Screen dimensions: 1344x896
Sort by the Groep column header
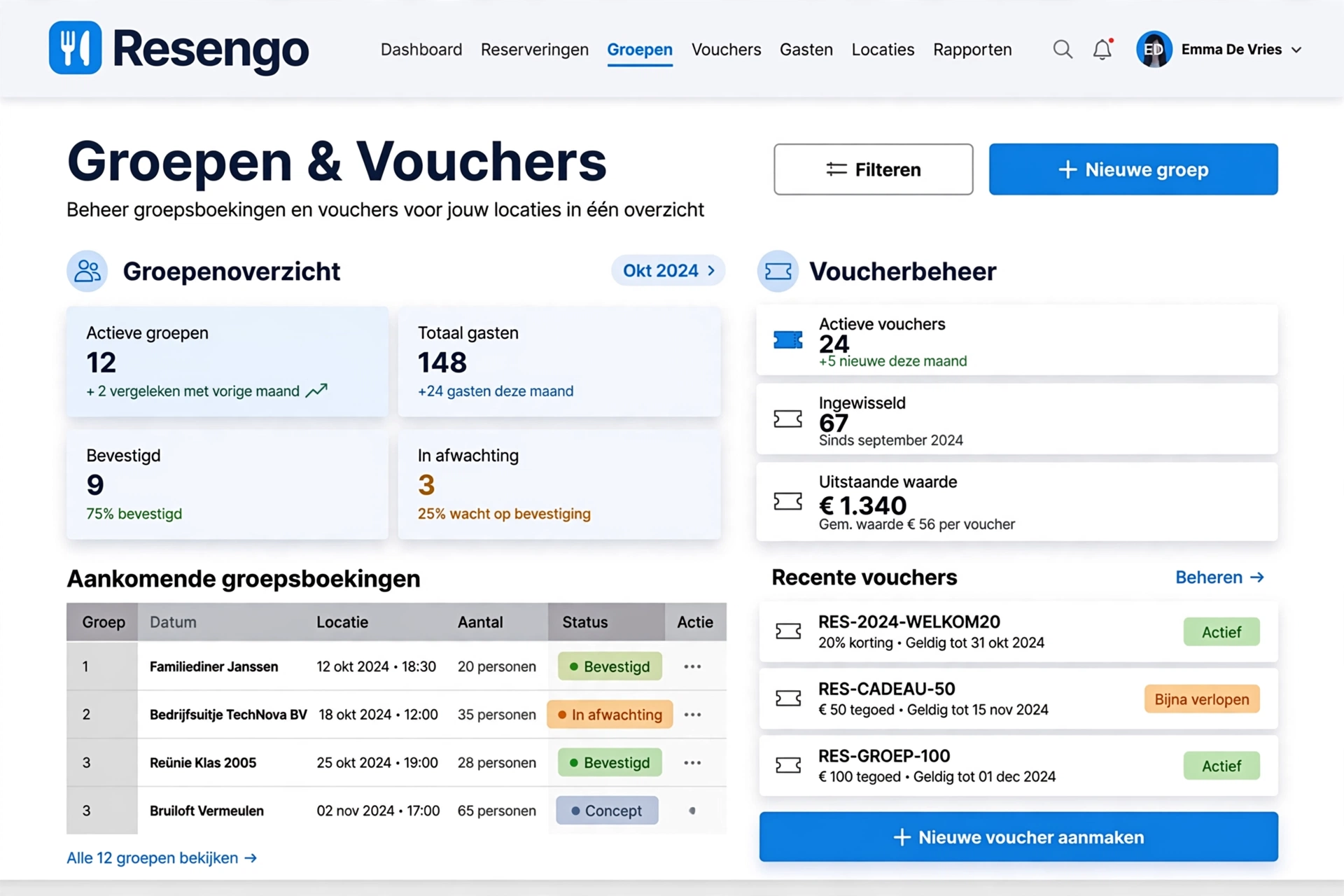click(x=104, y=622)
